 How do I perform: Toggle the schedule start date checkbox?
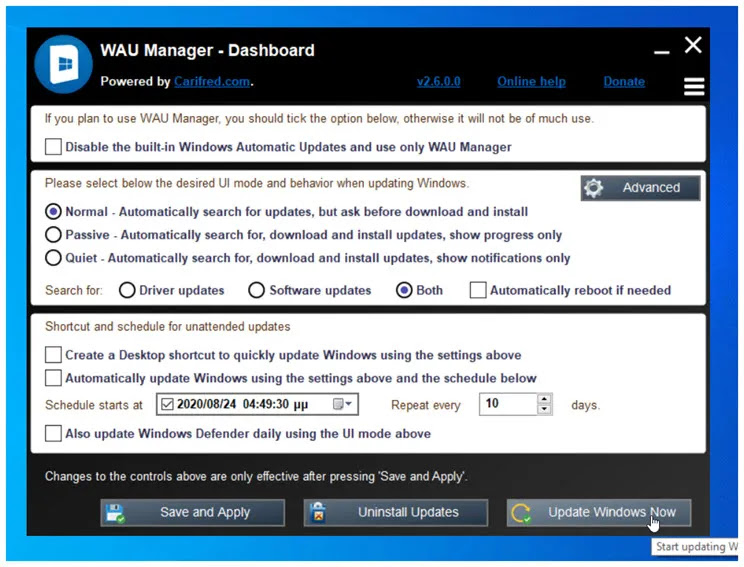point(167,404)
